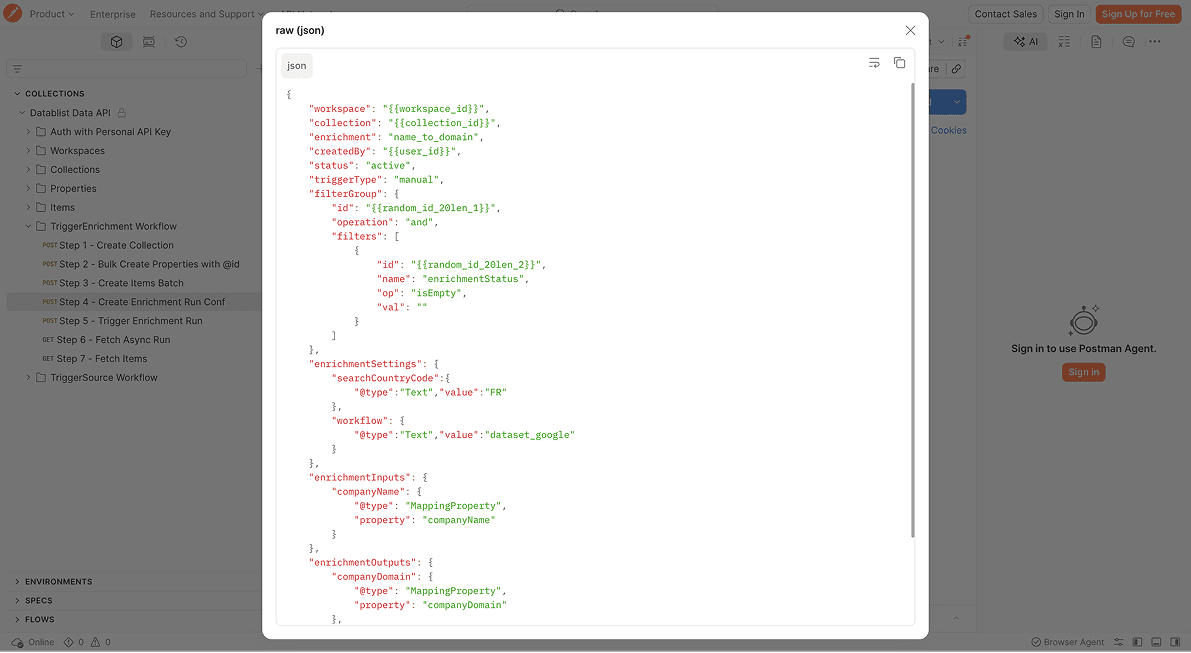The image size is (1191, 653).
Task: Click the "dataset_google" value text
Action: pyautogui.click(x=530, y=435)
